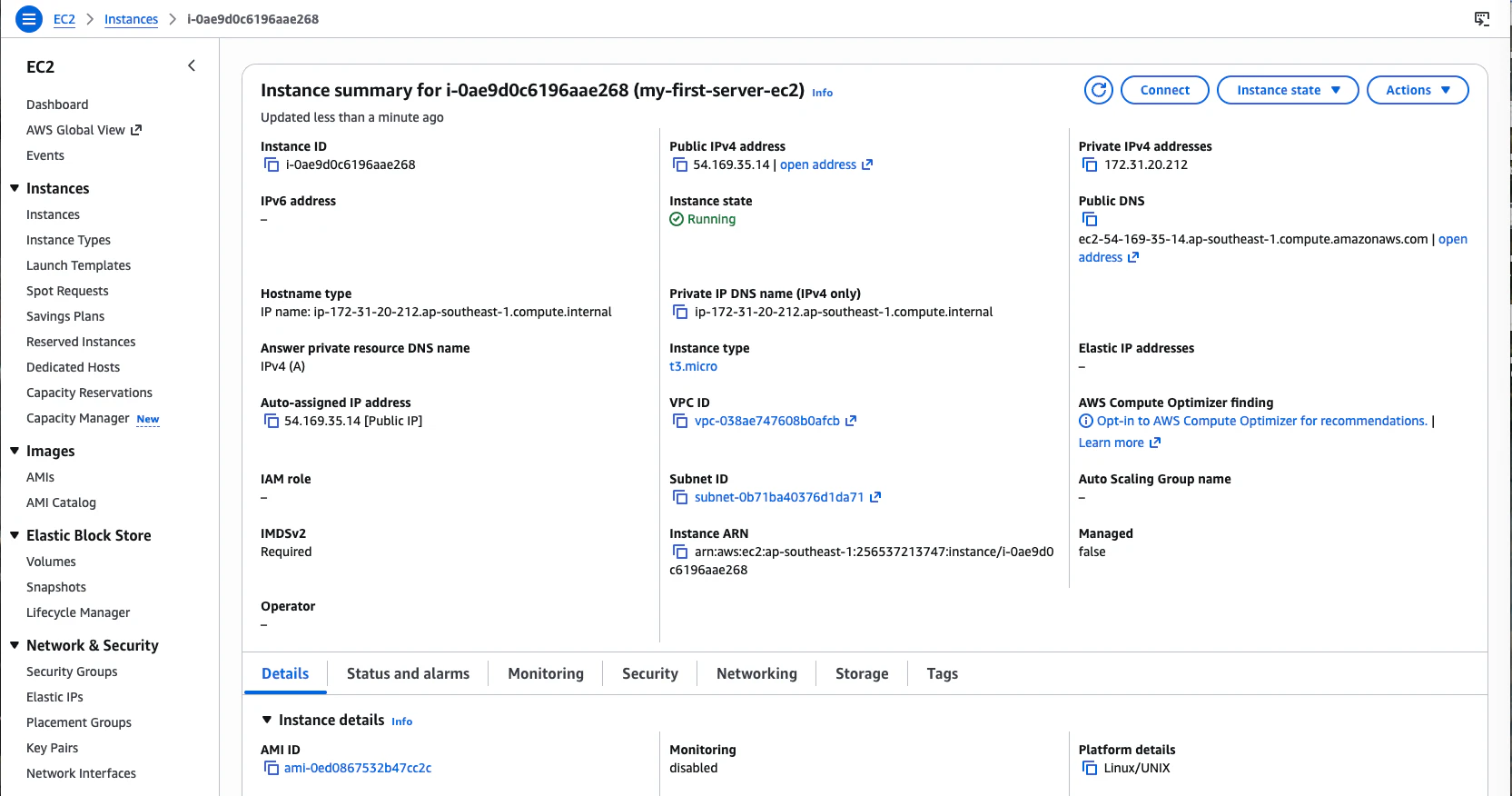Click the Compute Optimizer info icon
The height and width of the screenshot is (796, 1512).
1086,421
